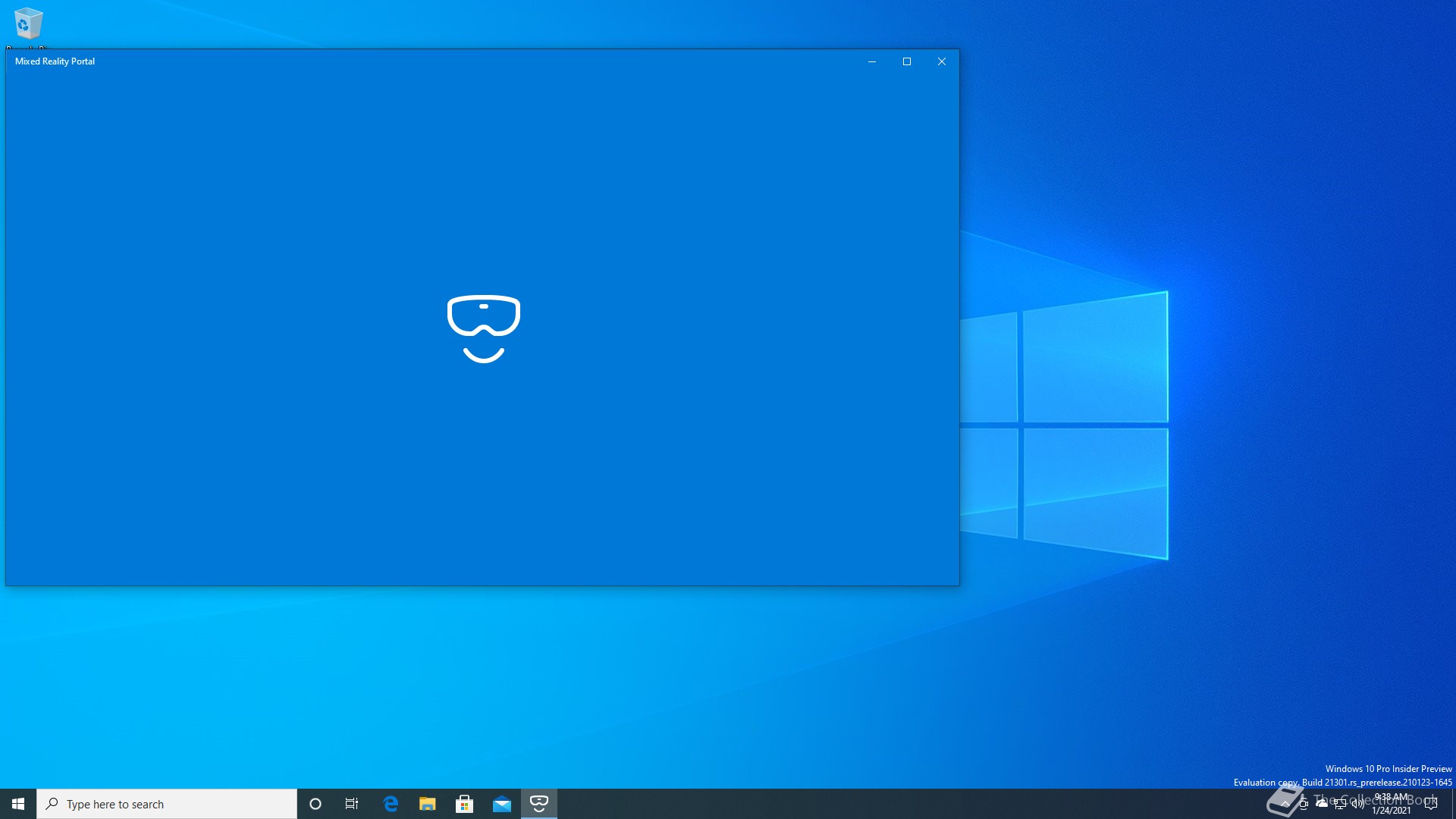Open network status tray icon
The width and height of the screenshot is (1456, 819).
pyautogui.click(x=1340, y=804)
